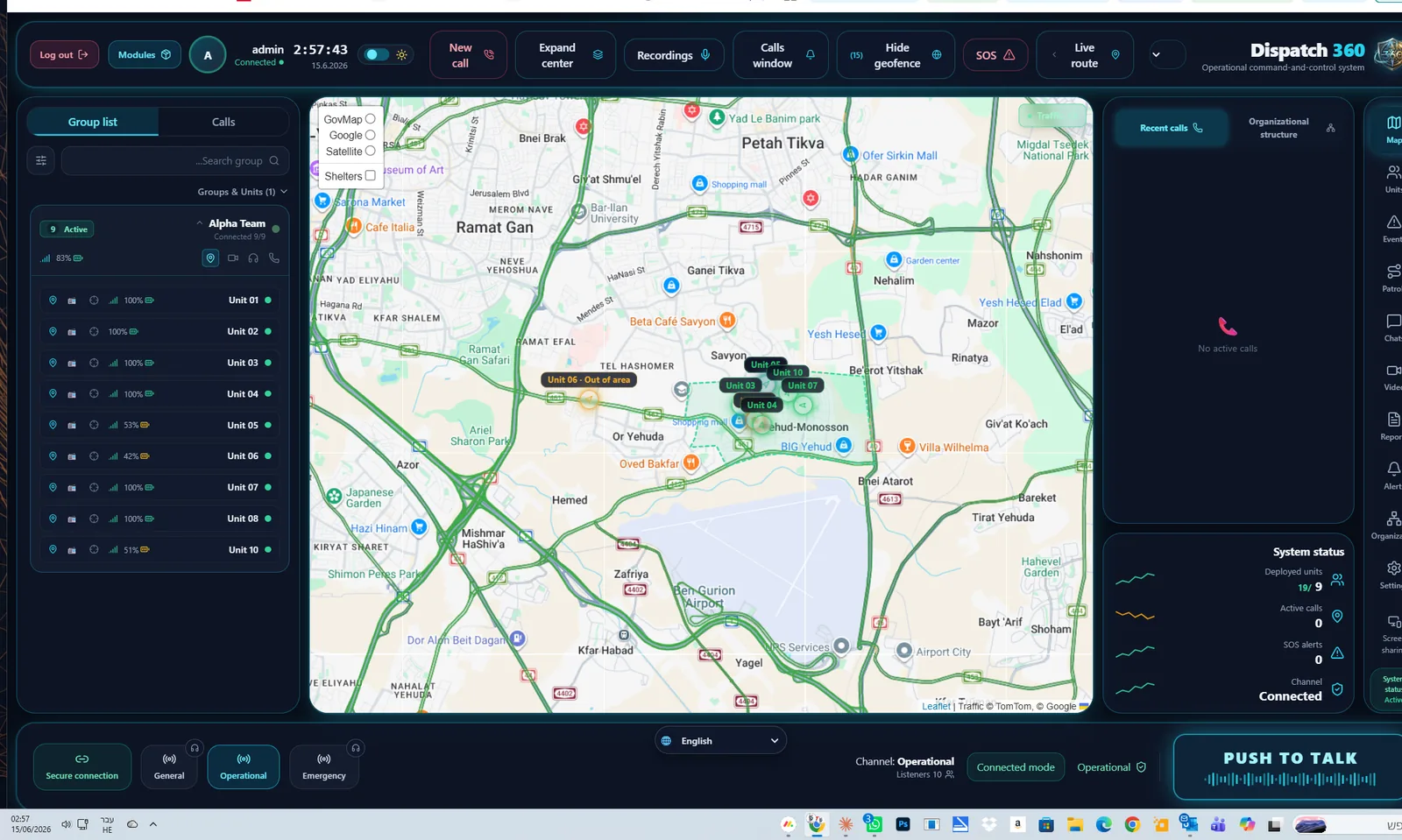
Task: Open the Units section in right sidebar
Action: tap(1392, 177)
